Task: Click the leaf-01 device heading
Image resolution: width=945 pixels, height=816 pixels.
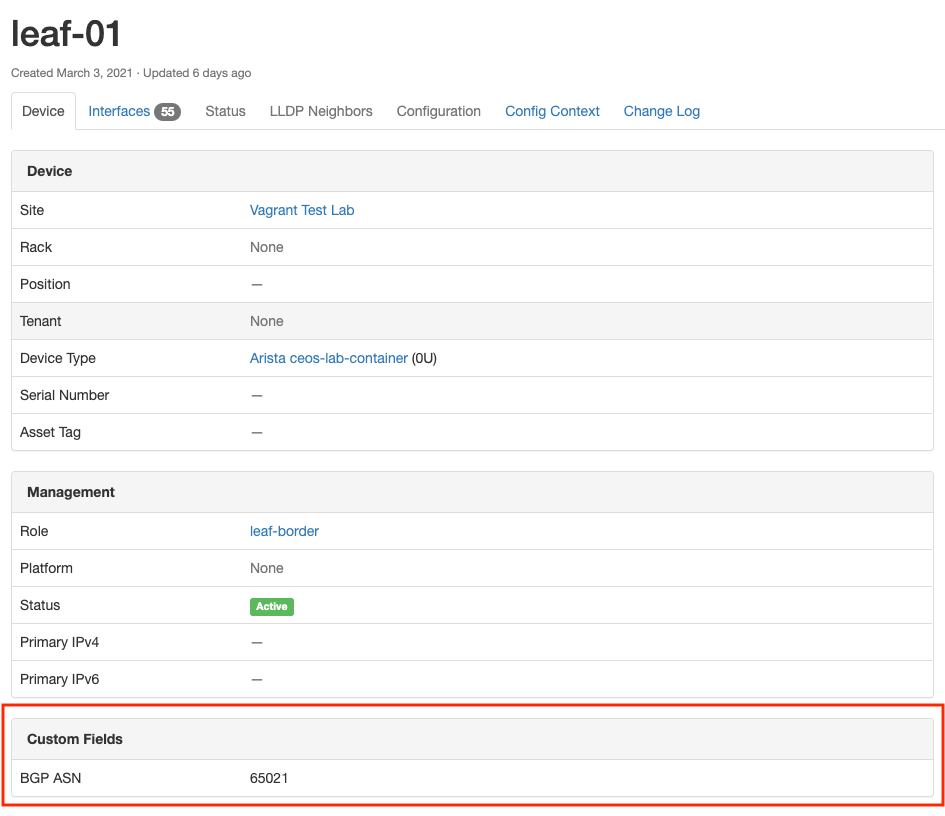Action: (65, 33)
